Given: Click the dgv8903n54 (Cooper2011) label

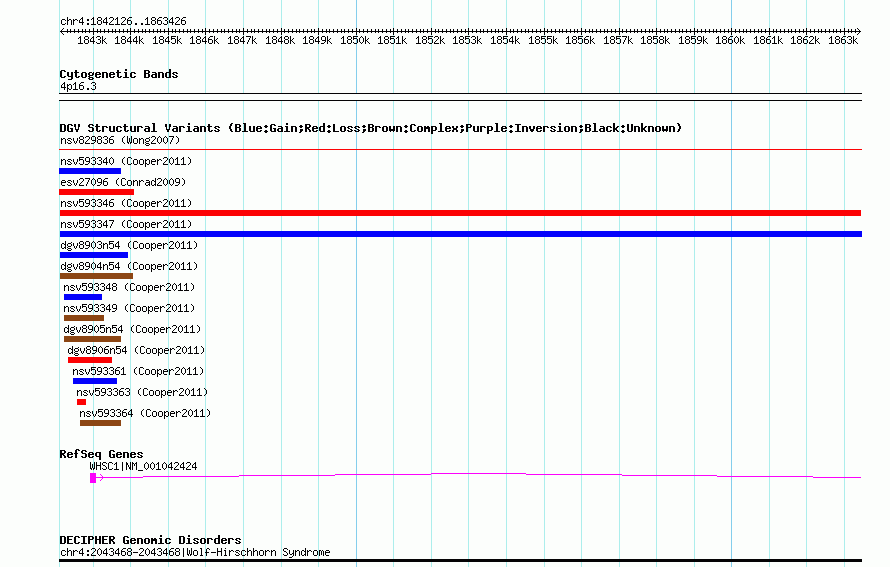Looking at the screenshot, I should (129, 245).
